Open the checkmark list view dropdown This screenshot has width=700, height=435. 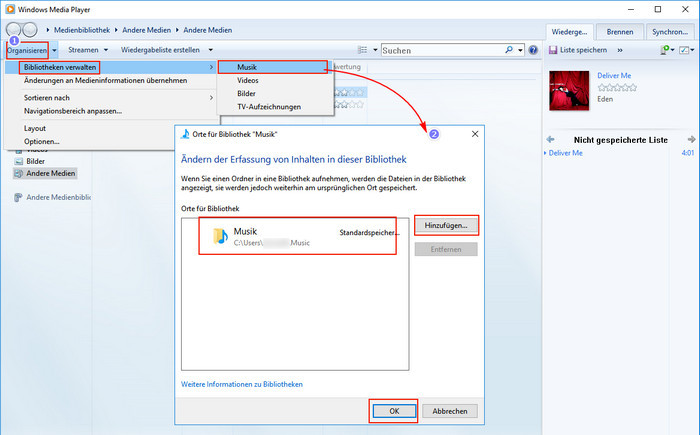pyautogui.click(x=686, y=50)
